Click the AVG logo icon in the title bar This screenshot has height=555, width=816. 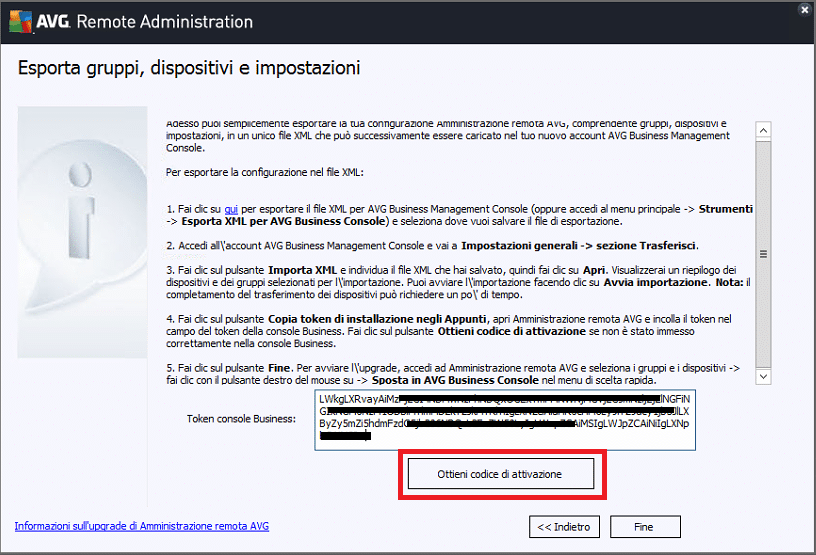(x=20, y=21)
